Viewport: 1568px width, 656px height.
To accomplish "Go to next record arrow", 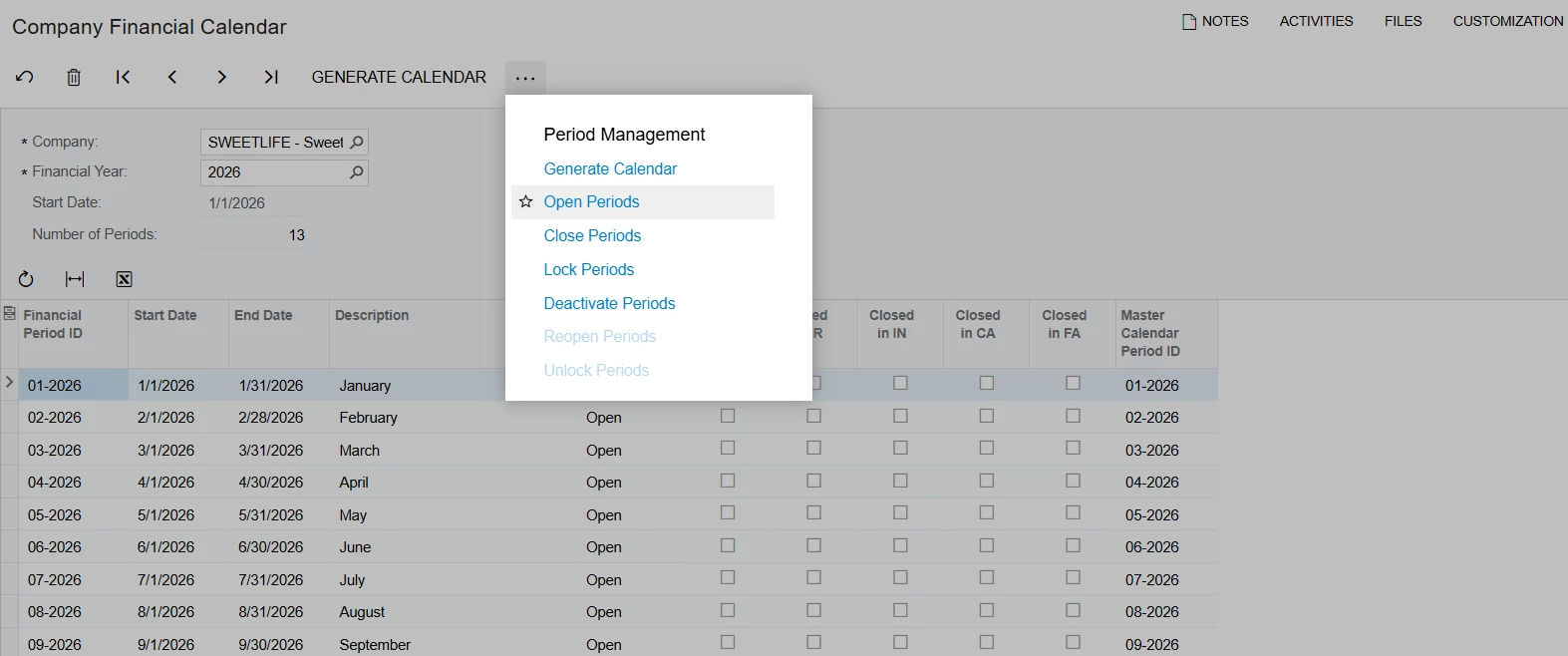I will pyautogui.click(x=221, y=77).
